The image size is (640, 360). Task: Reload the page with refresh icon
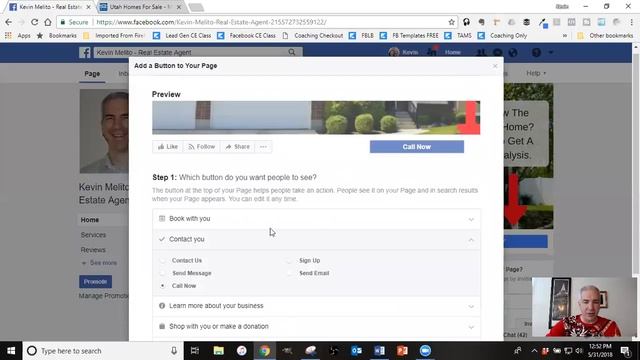point(35,22)
